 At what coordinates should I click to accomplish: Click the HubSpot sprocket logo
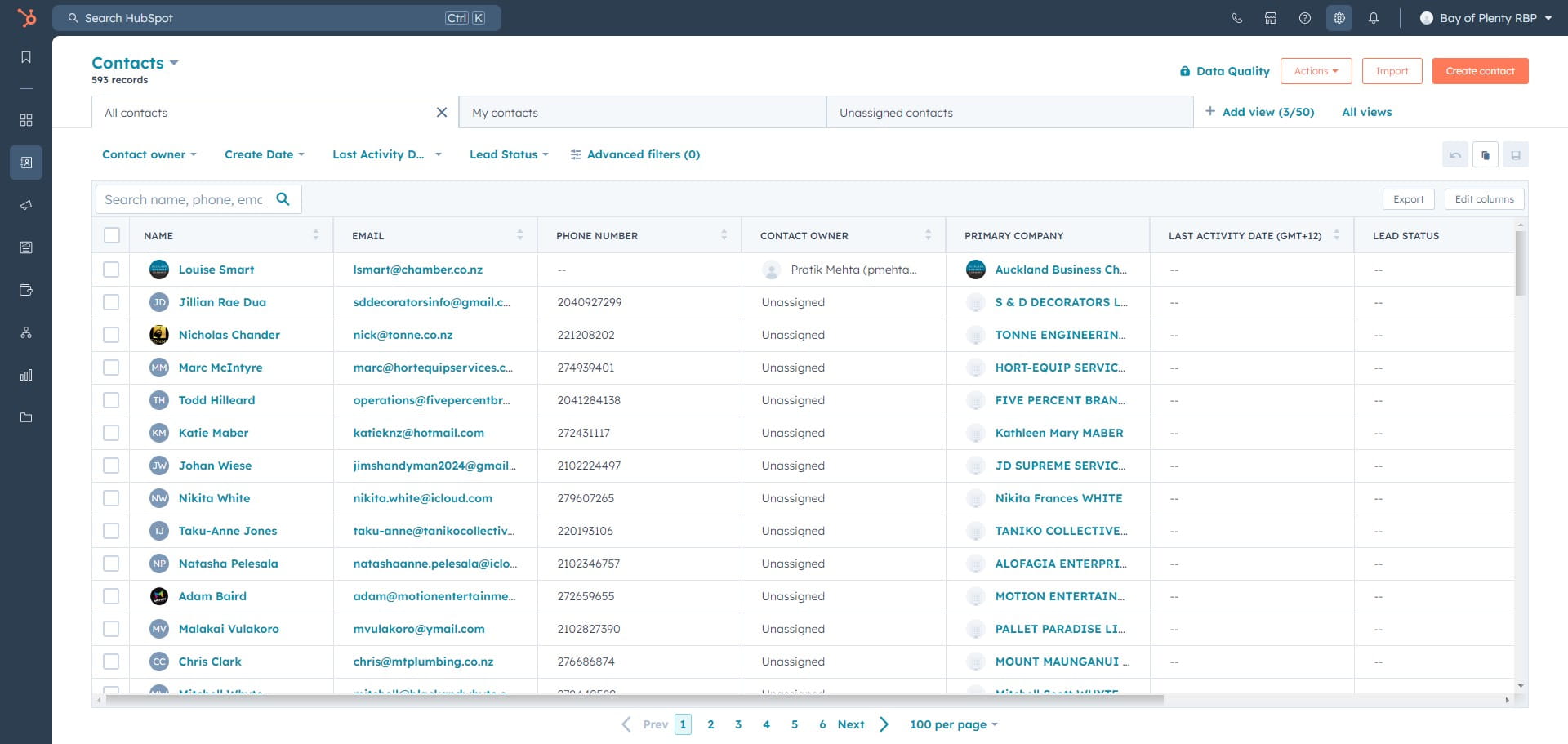(x=27, y=17)
